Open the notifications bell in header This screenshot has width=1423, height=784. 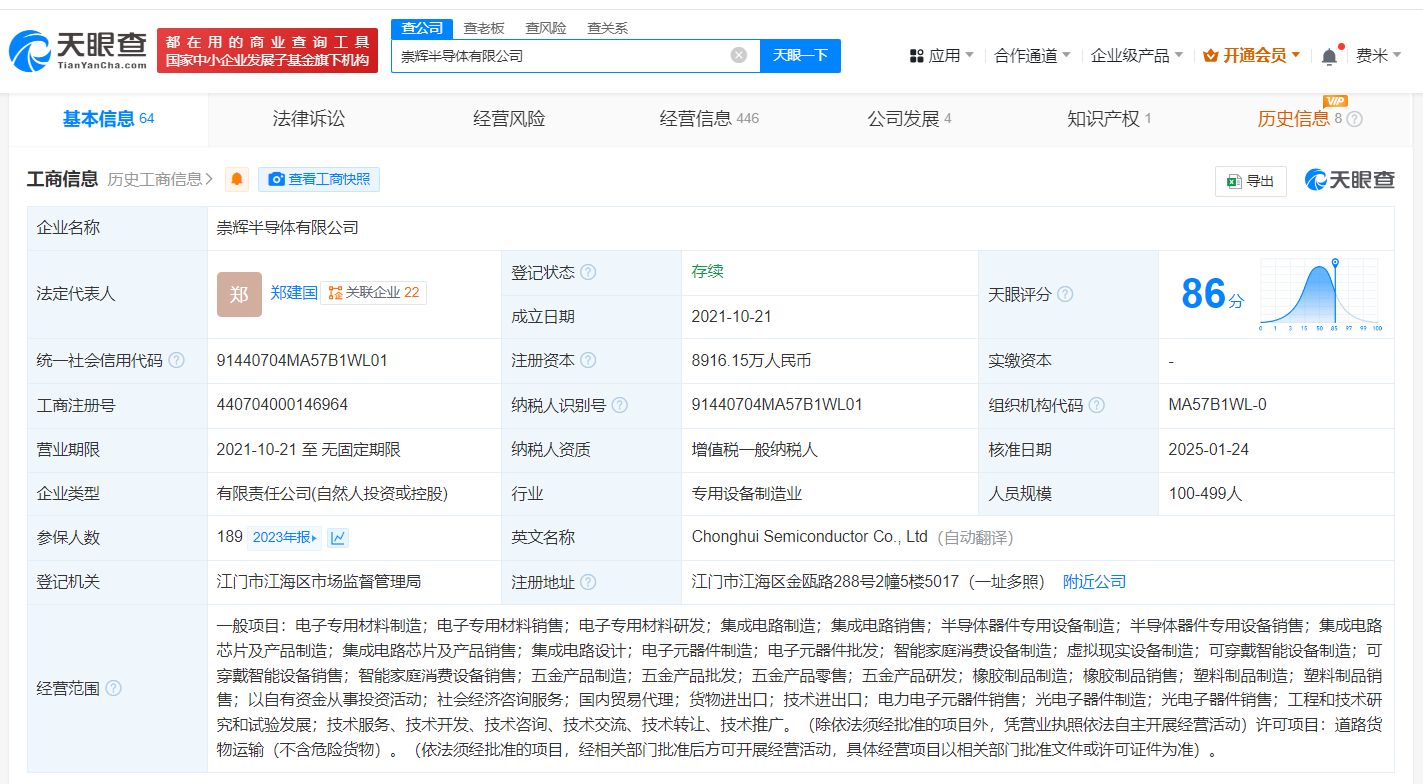[x=1329, y=56]
